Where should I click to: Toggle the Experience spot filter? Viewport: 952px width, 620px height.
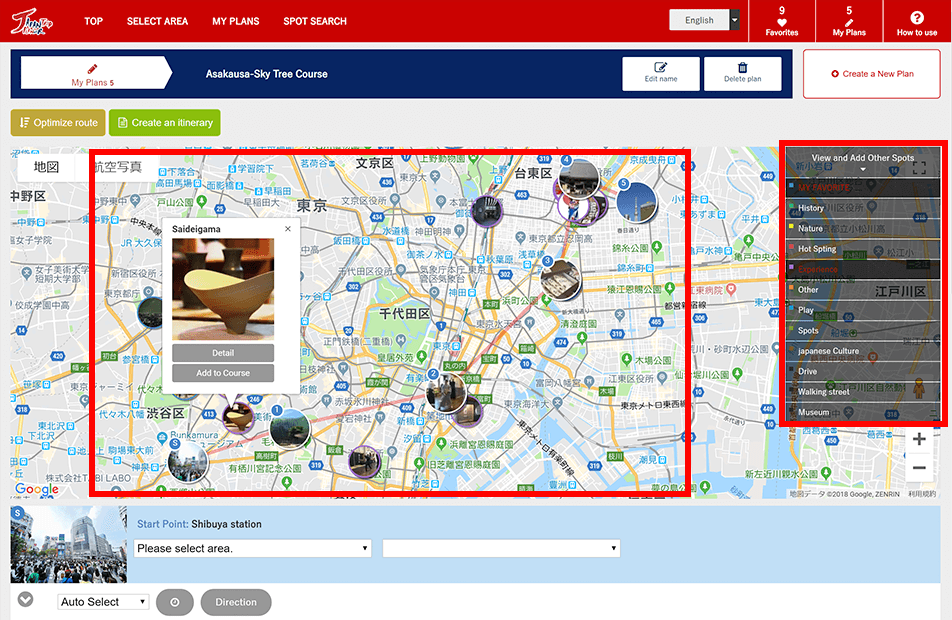[x=863, y=269]
